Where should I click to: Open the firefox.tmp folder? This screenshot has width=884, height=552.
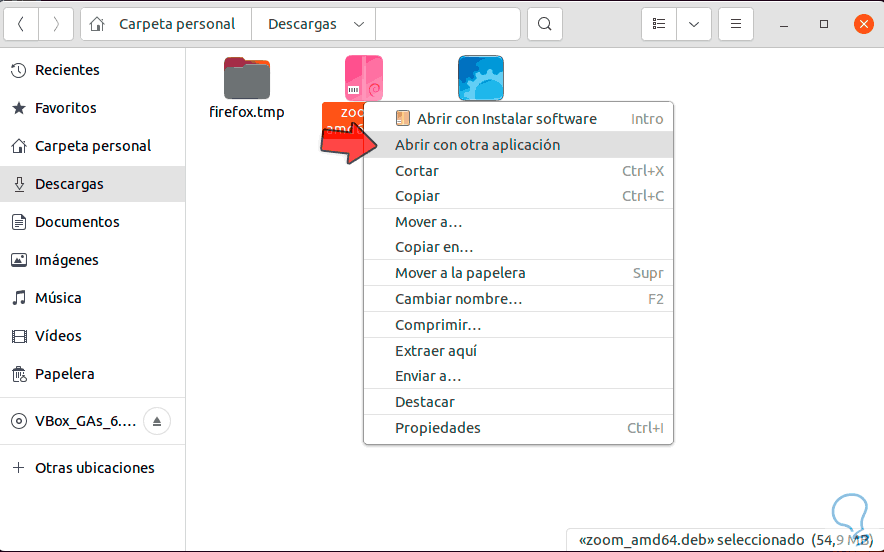[x=247, y=79]
